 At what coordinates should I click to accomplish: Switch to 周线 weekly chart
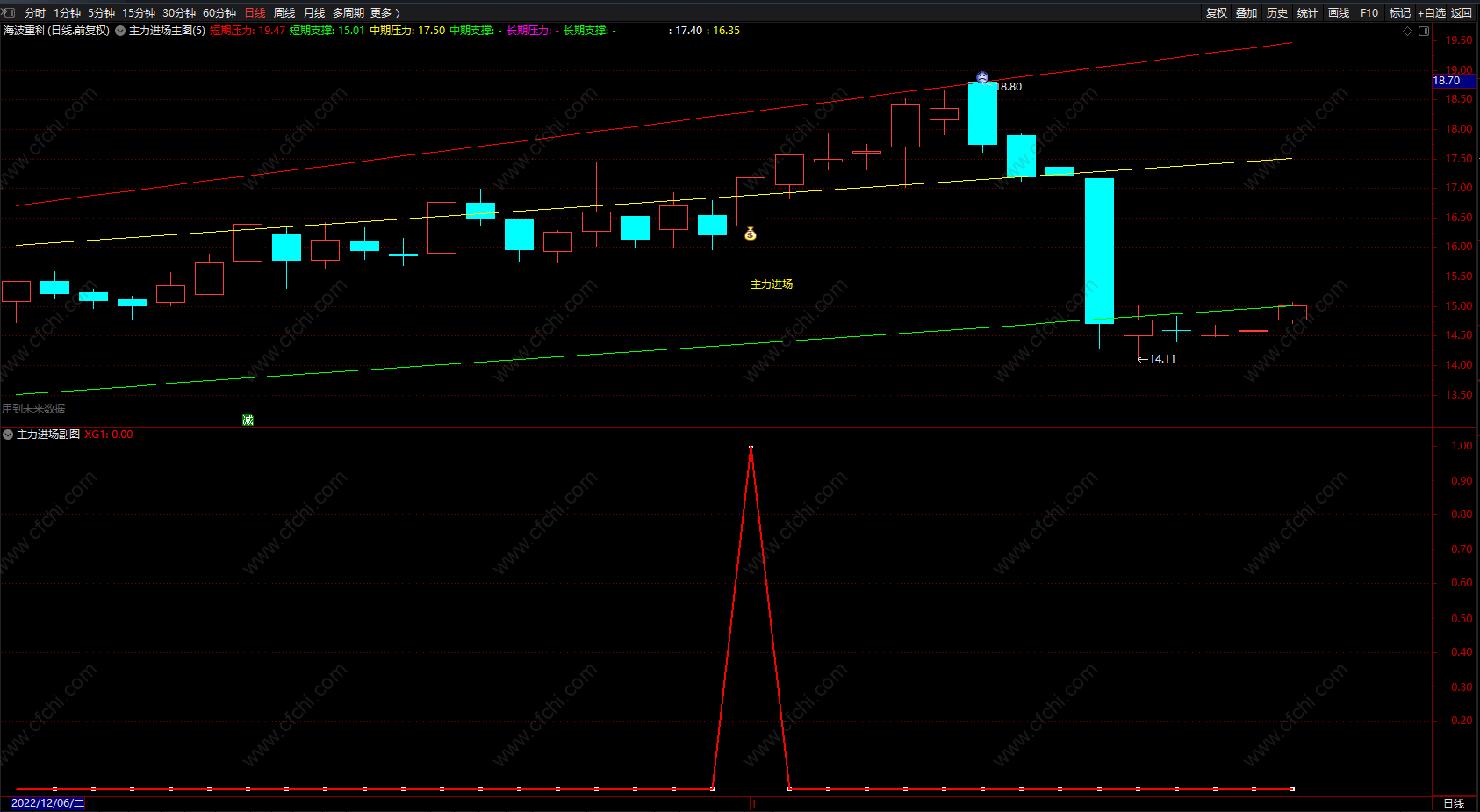click(x=284, y=12)
